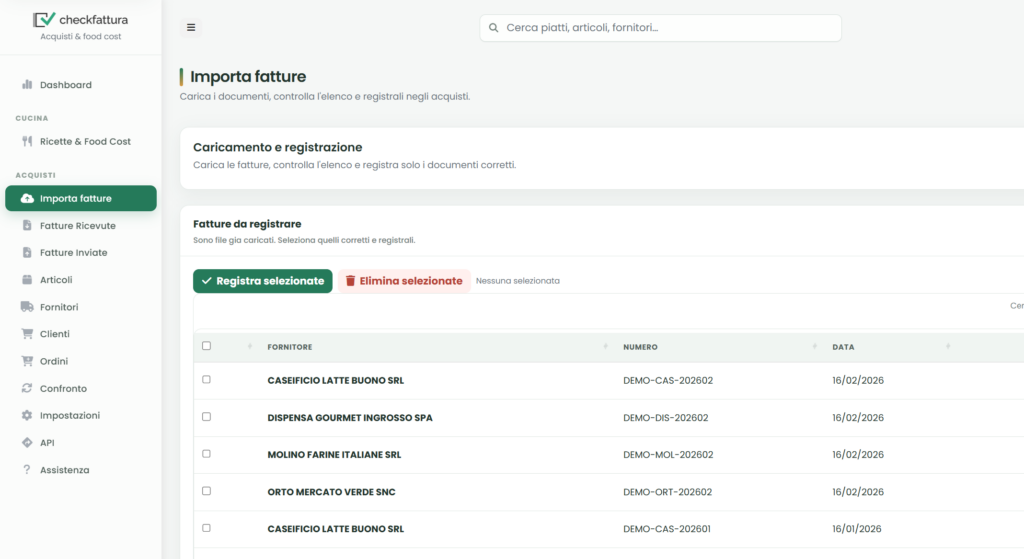Viewport: 1024px width, 559px height.
Task: Sort using checkbox column arrow
Action: click(x=249, y=346)
